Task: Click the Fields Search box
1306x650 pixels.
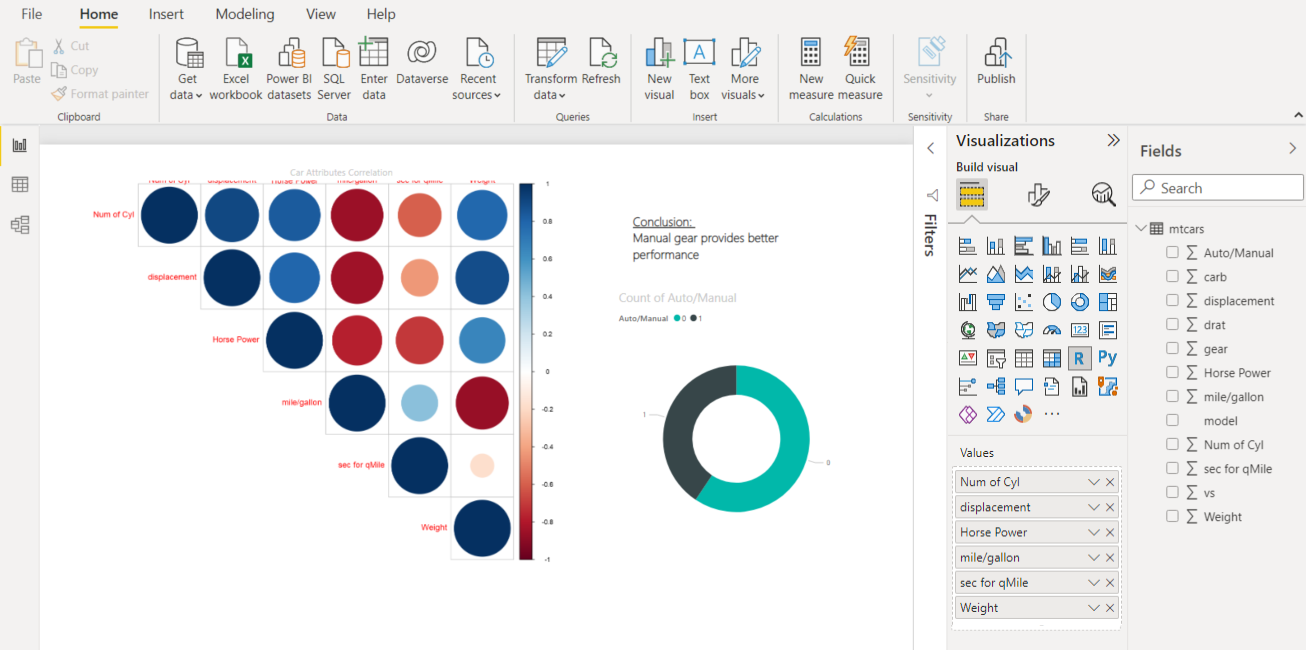Action: [x=1218, y=188]
